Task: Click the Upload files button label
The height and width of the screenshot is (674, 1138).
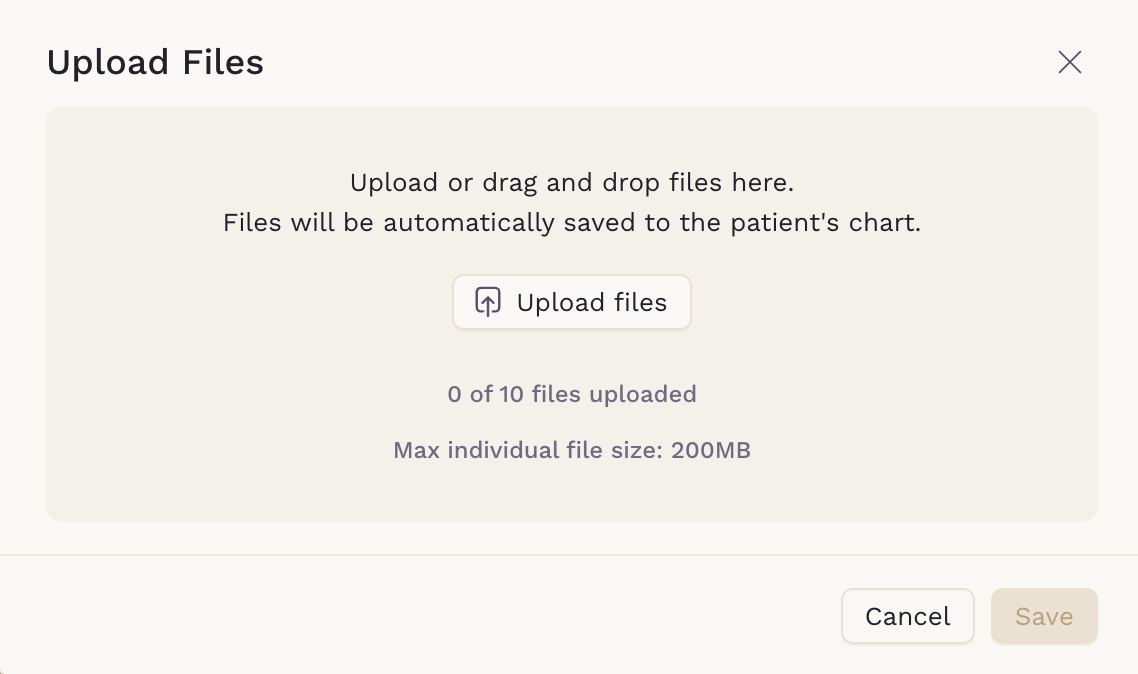Action: click(x=591, y=303)
